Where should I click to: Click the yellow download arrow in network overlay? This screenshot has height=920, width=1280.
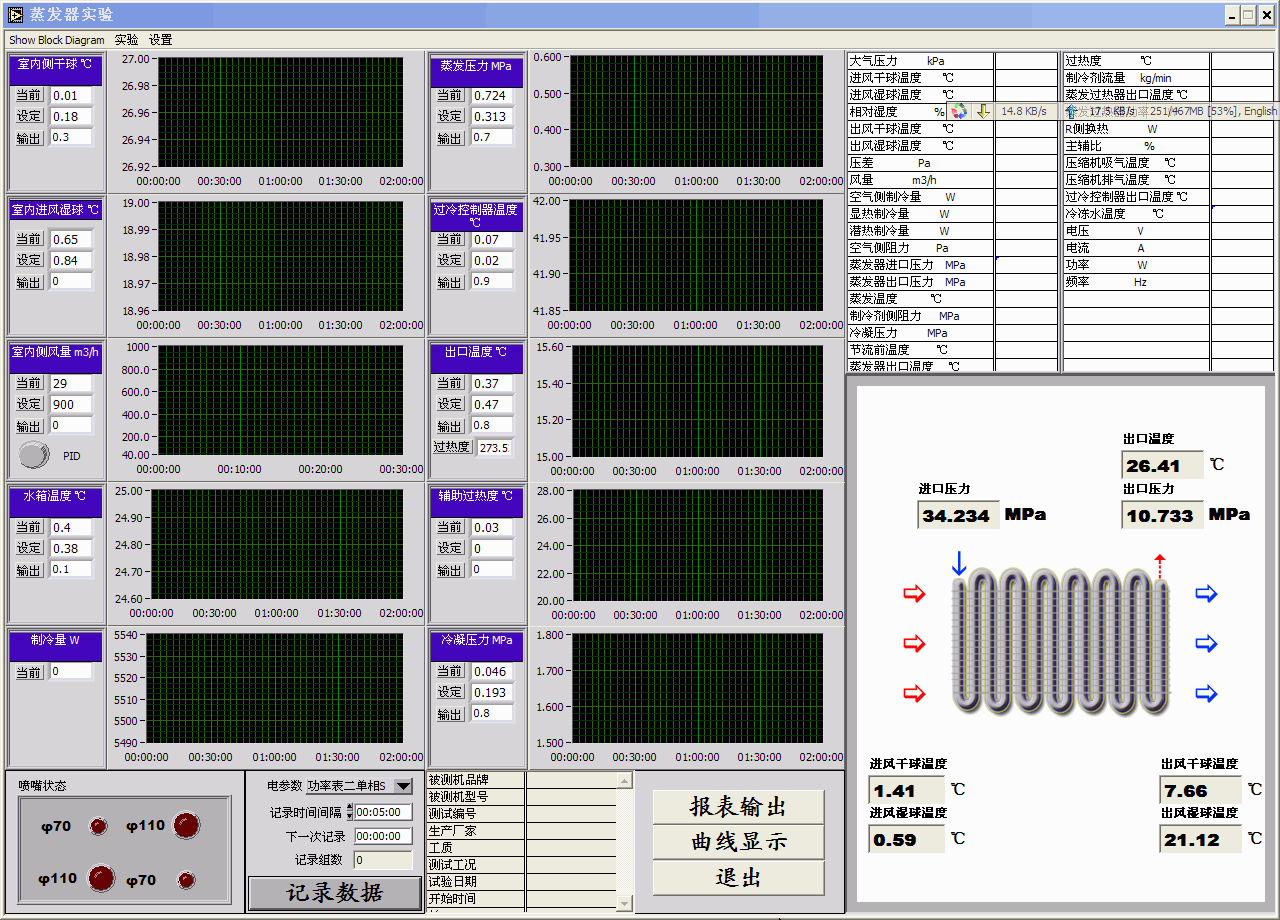pos(983,111)
